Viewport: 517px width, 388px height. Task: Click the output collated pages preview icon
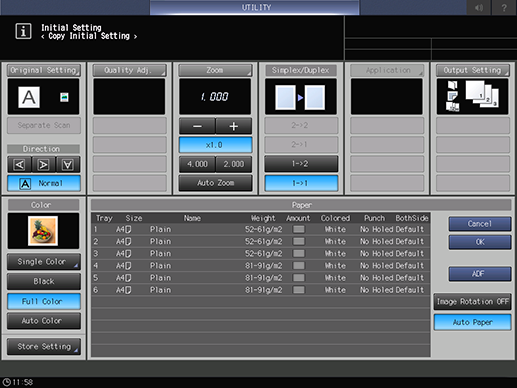[x=482, y=94]
